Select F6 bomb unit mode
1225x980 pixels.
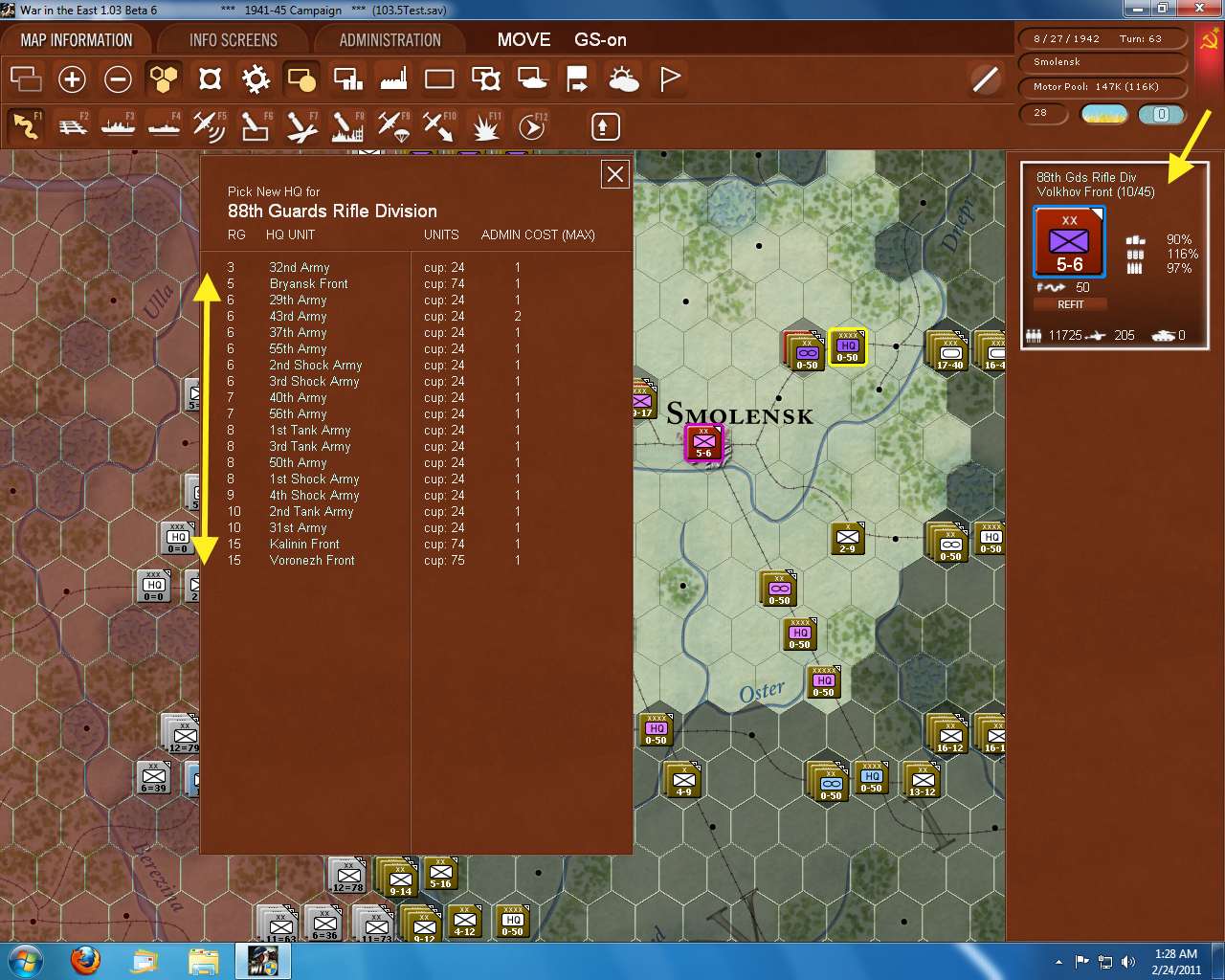coord(256,126)
